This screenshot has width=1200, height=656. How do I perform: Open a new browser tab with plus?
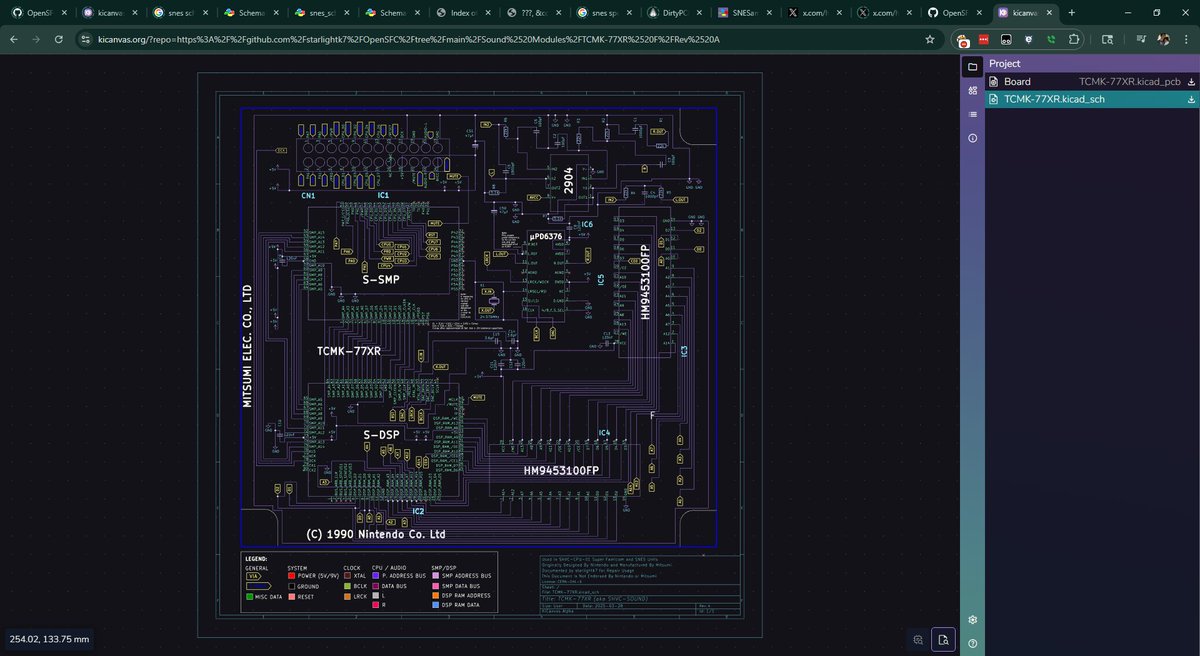pyautogui.click(x=1071, y=13)
